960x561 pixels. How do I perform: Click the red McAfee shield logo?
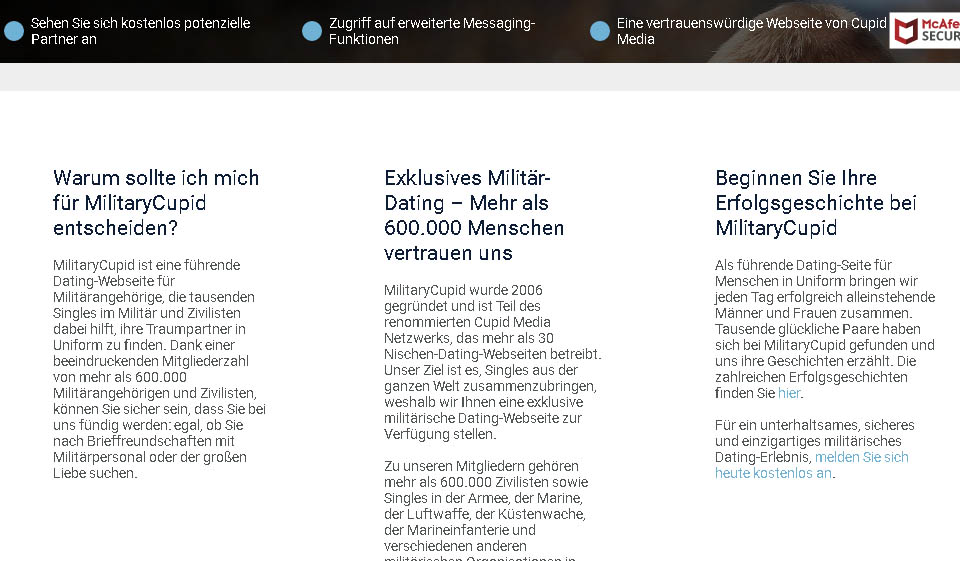pos(906,31)
